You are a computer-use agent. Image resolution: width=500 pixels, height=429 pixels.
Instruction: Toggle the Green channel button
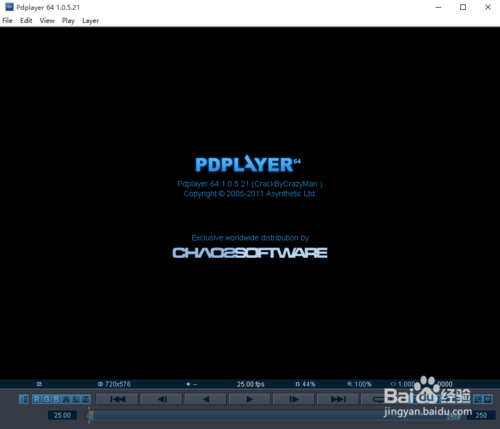coord(47,399)
